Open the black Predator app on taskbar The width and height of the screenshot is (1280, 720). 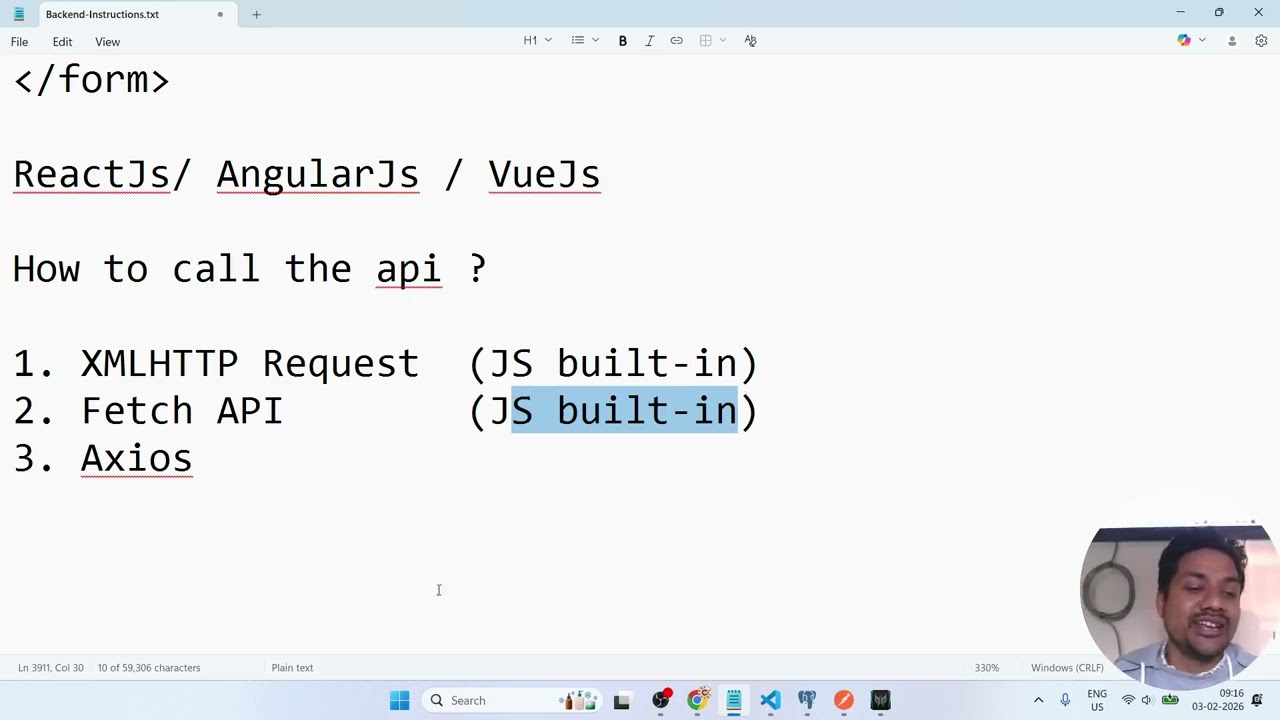click(880, 700)
